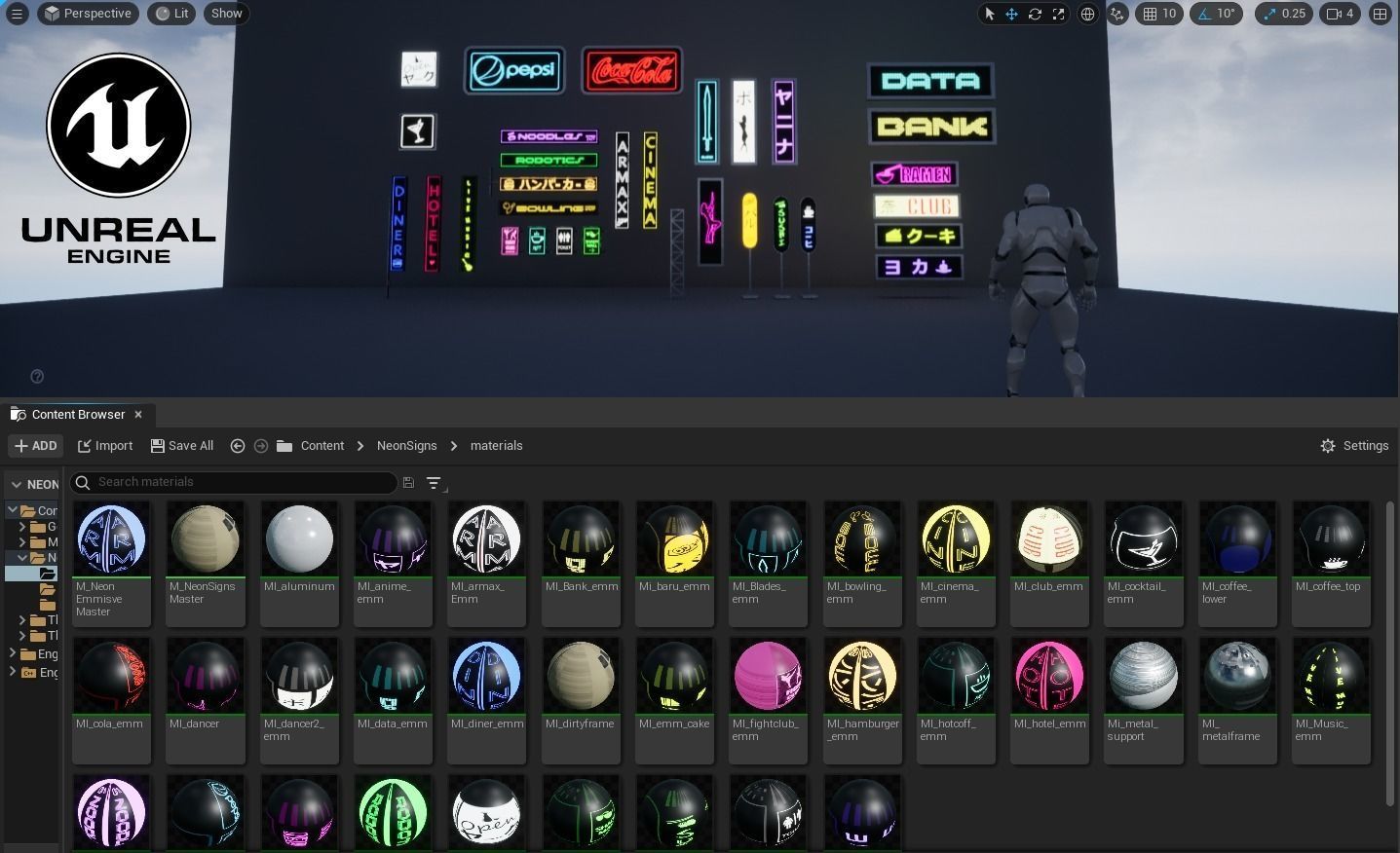
Task: Select MI_coffee_top material instance
Action: pyautogui.click(x=1332, y=563)
